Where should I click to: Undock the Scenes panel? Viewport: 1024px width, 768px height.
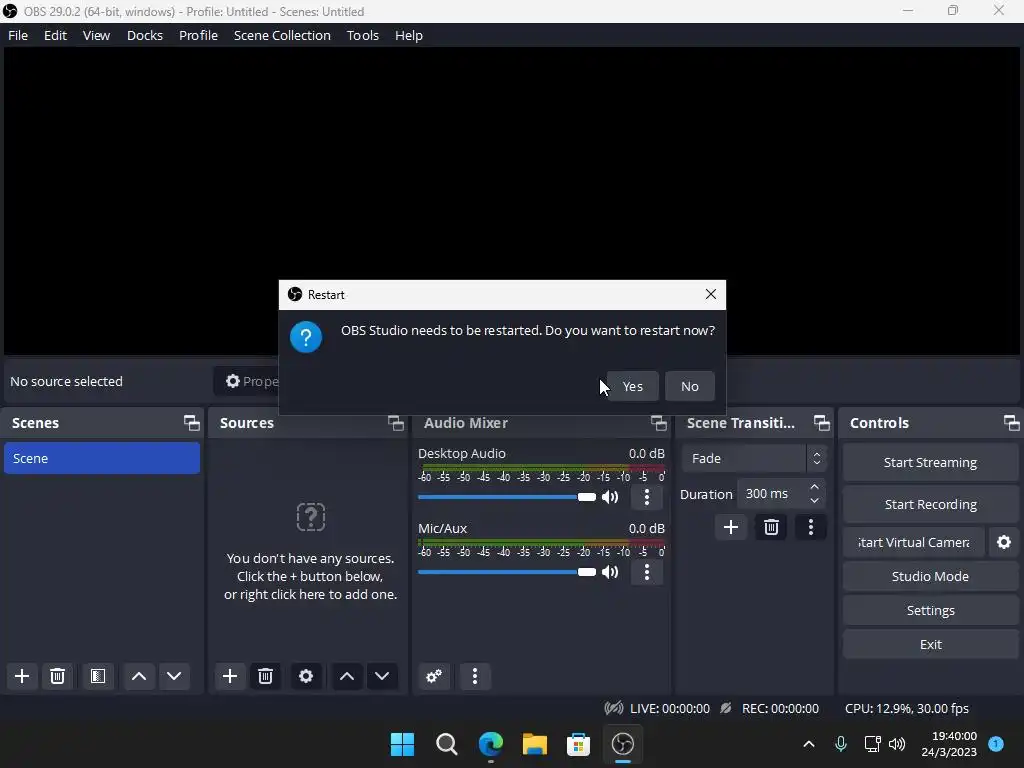pyautogui.click(x=191, y=423)
